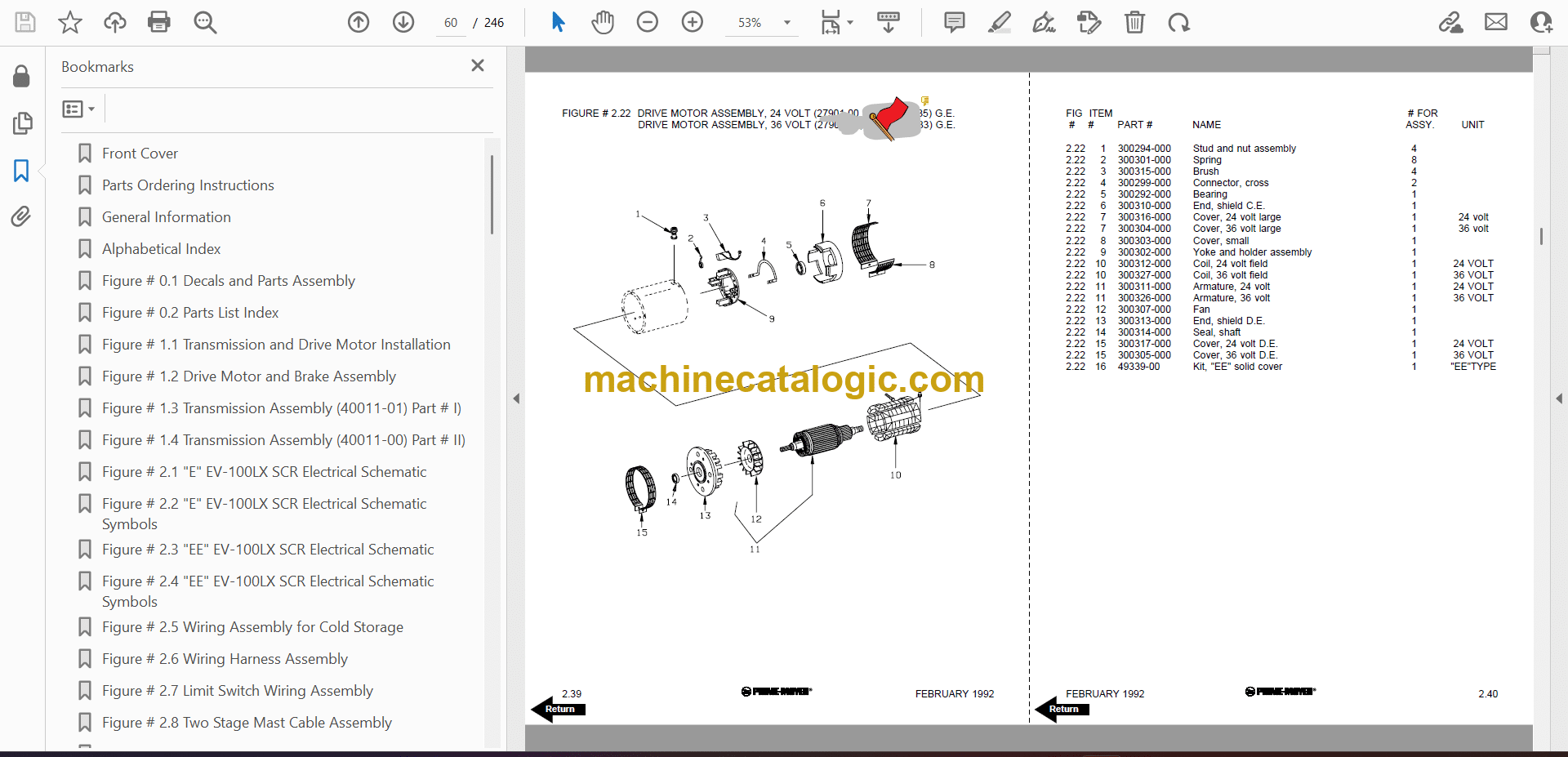Jump to Parts Ordering Instructions bookmark
1568x757 pixels.
(x=188, y=185)
